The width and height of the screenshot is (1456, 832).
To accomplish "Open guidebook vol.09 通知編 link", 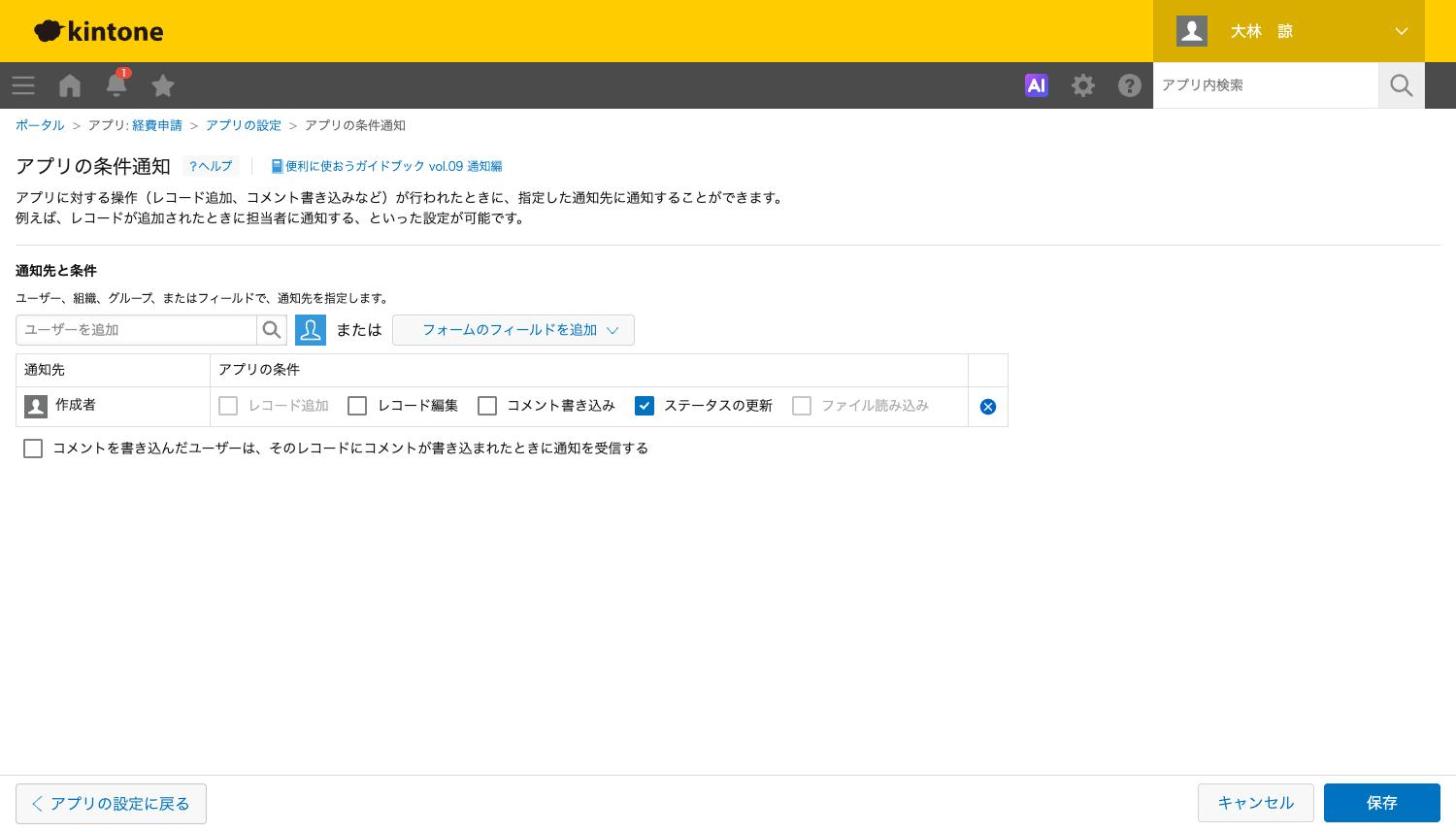I will coord(387,166).
